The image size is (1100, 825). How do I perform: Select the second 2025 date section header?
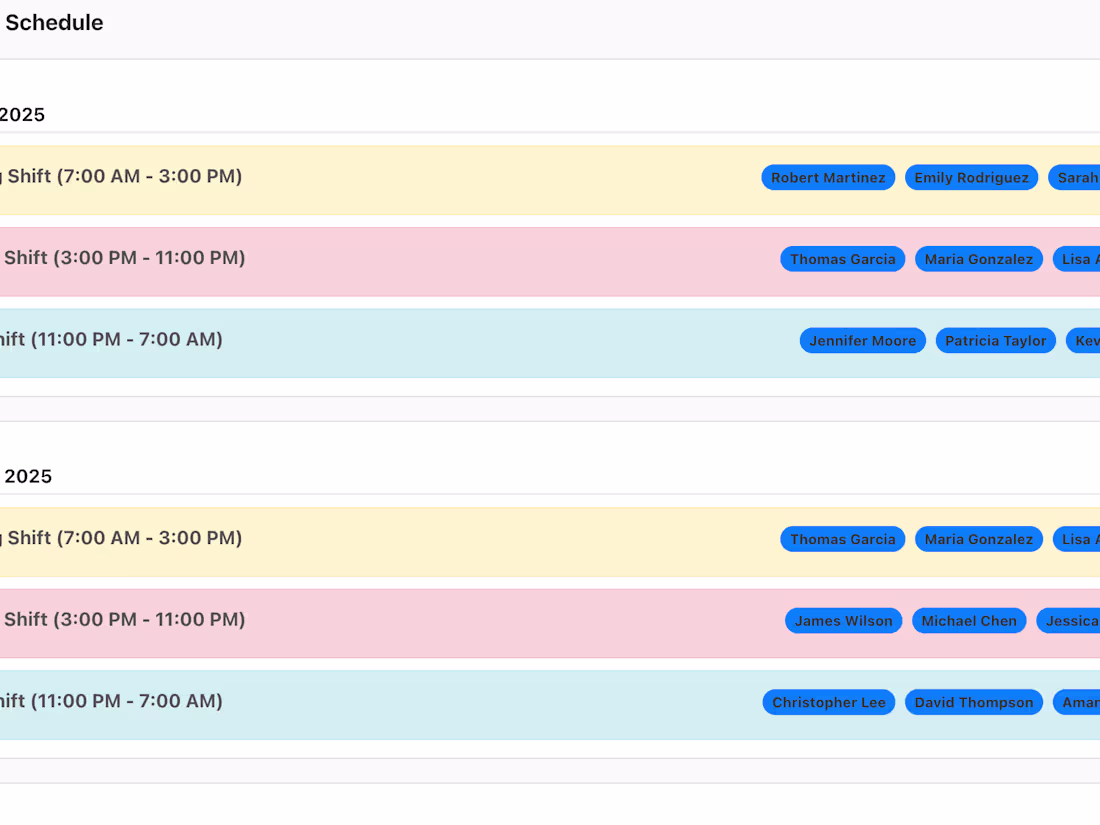[30, 476]
